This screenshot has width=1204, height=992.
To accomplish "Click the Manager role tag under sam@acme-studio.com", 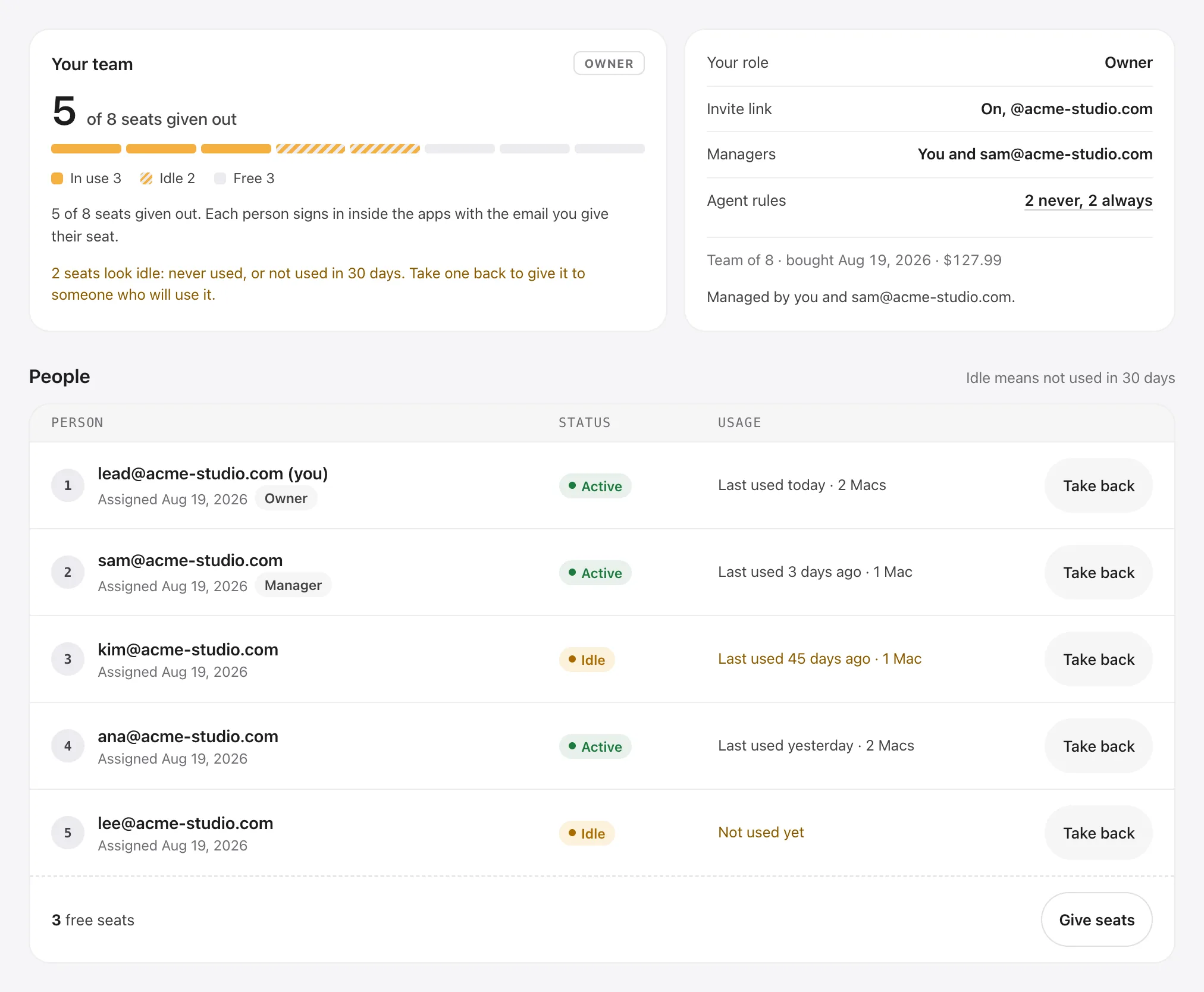I will coord(293,585).
